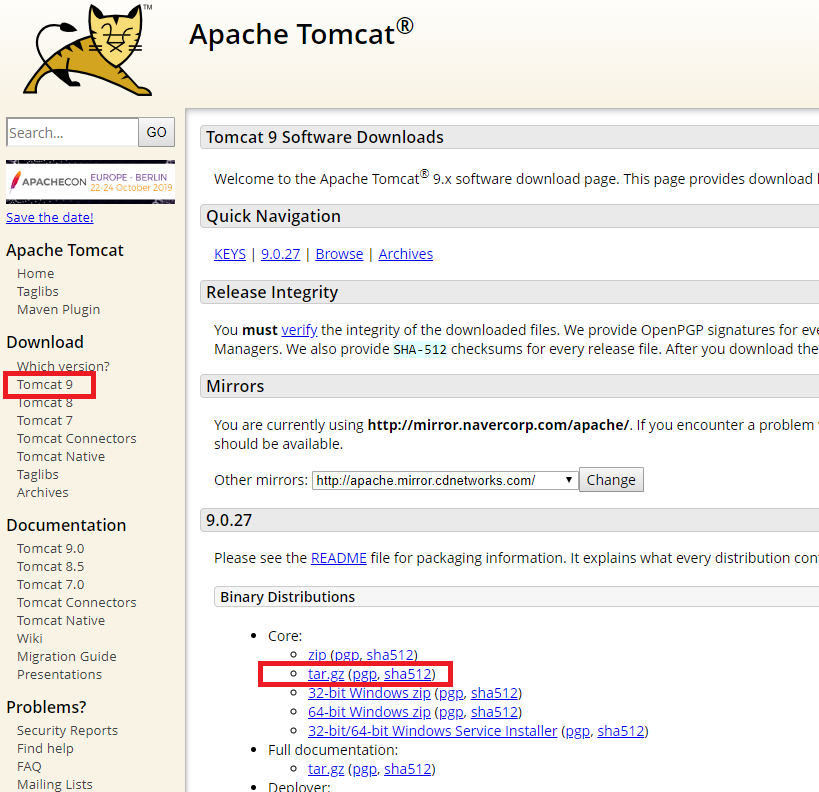Select Tomcat 9 in the Download menu

coord(45,385)
